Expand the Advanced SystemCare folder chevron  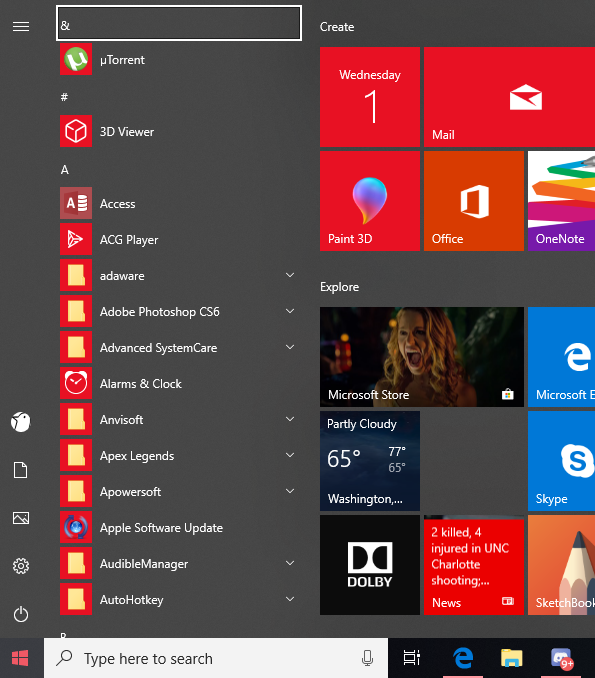(290, 347)
